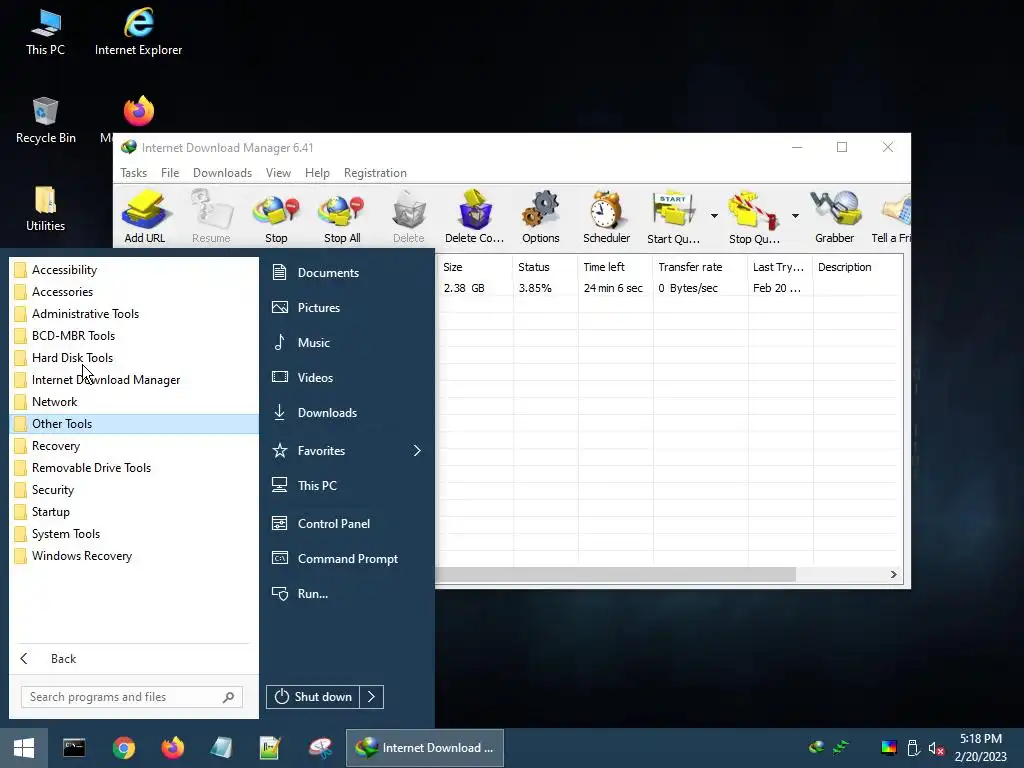Open the Startup folder
Screen dimensions: 1024x768
click(135, 512)
